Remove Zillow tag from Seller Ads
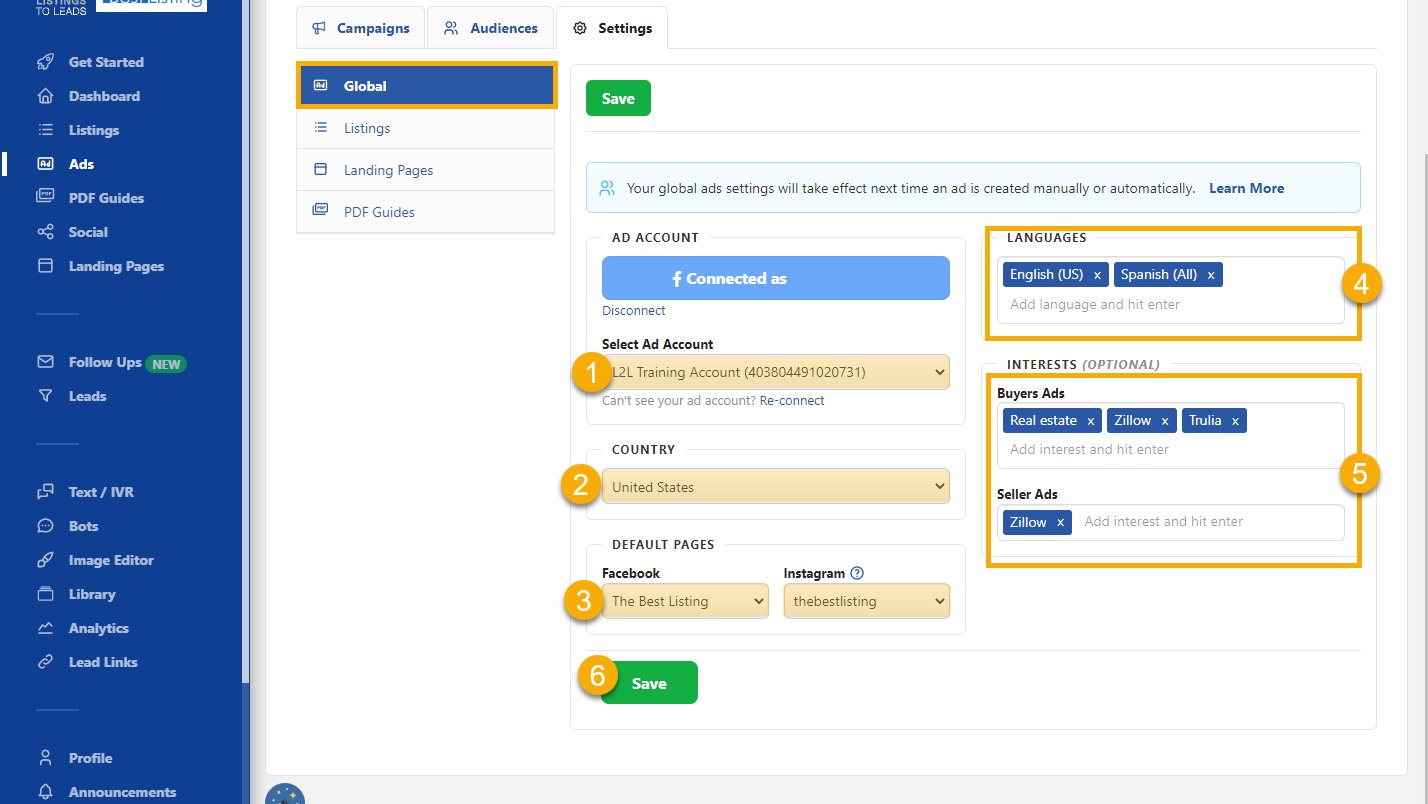Viewport: 1428px width, 804px height. pyautogui.click(x=1060, y=522)
